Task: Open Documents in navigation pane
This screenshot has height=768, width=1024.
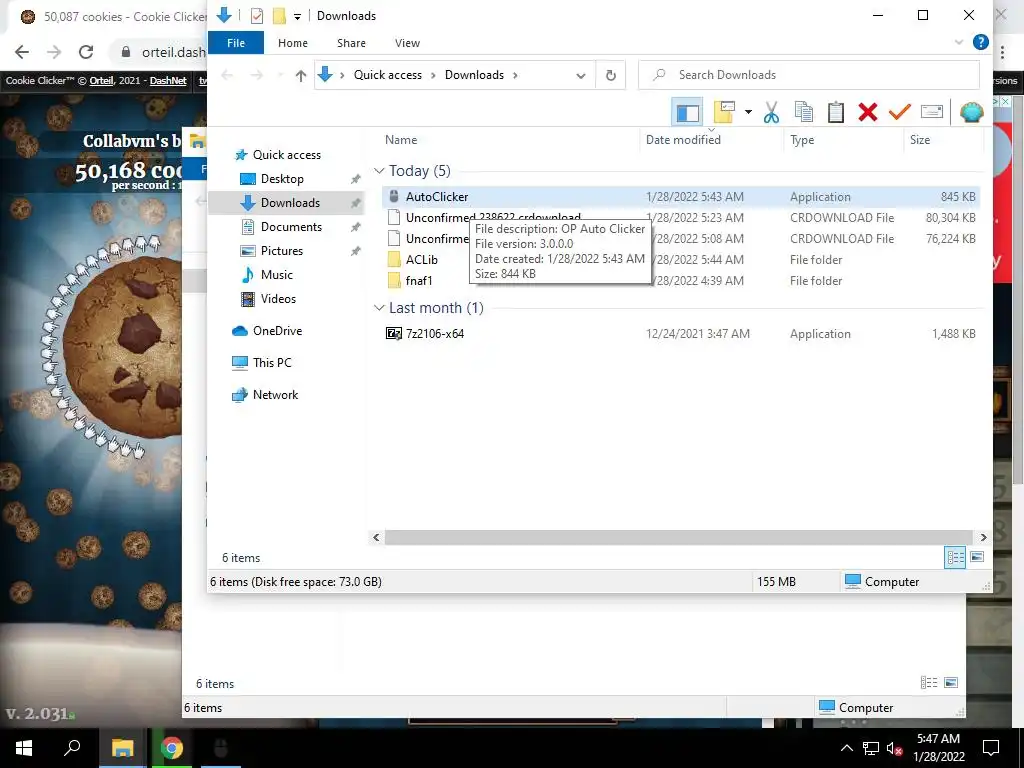Action: pos(291,227)
